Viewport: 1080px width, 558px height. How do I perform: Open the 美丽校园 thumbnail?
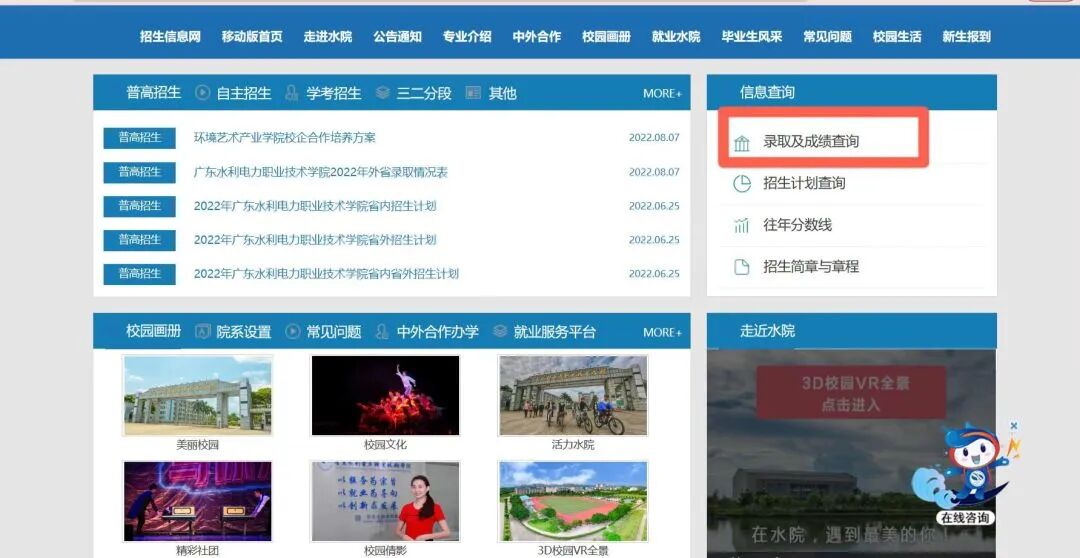[x=197, y=395]
